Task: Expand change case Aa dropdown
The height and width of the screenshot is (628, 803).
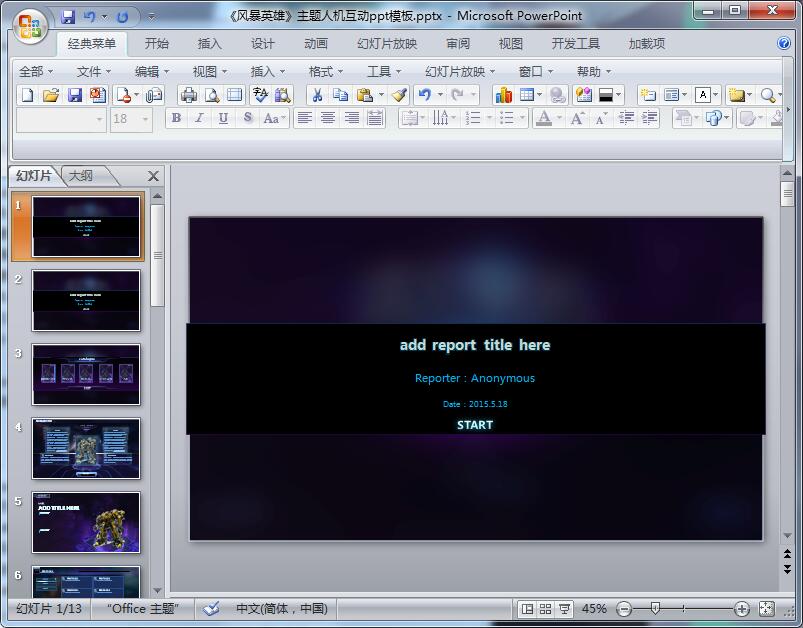Action: coord(284,118)
